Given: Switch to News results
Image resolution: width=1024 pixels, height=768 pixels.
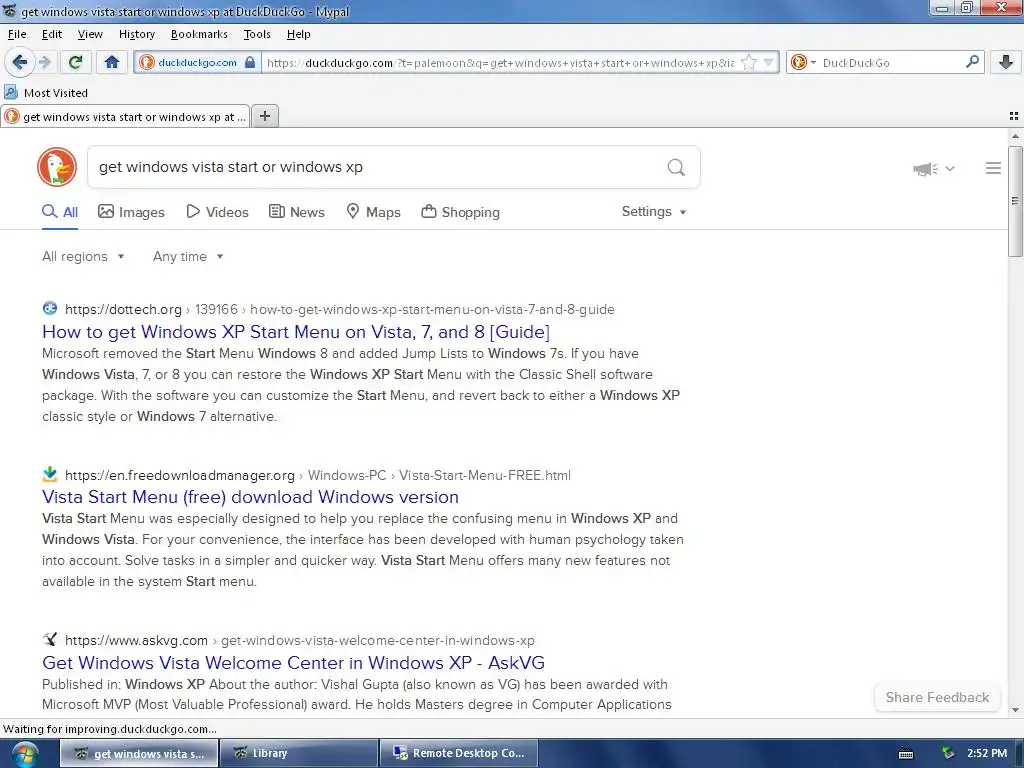Looking at the screenshot, I should point(296,212).
